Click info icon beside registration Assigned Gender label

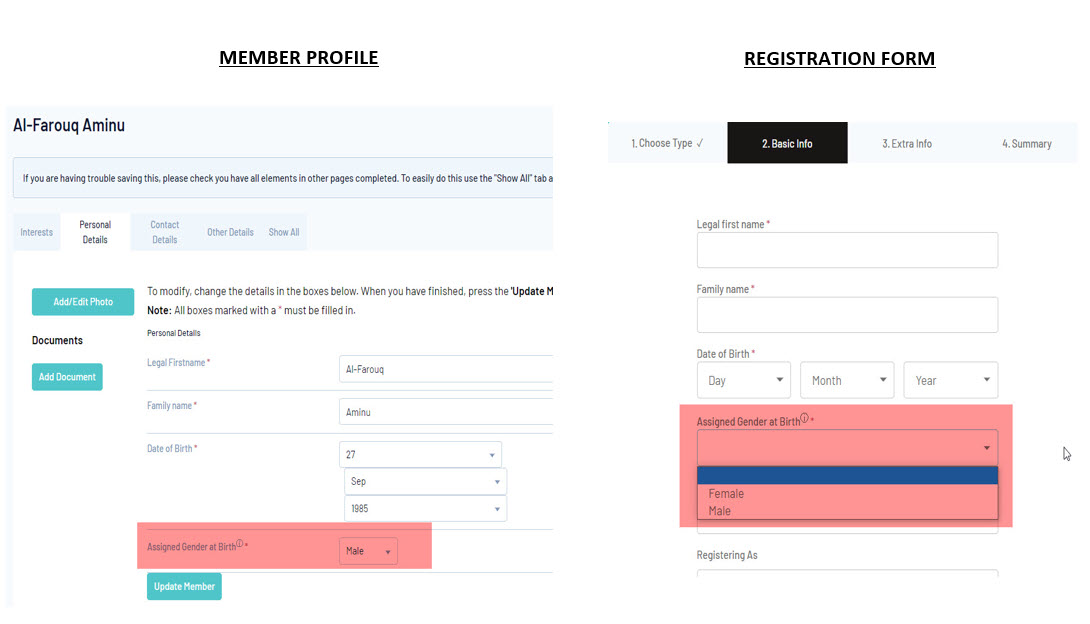click(804, 419)
